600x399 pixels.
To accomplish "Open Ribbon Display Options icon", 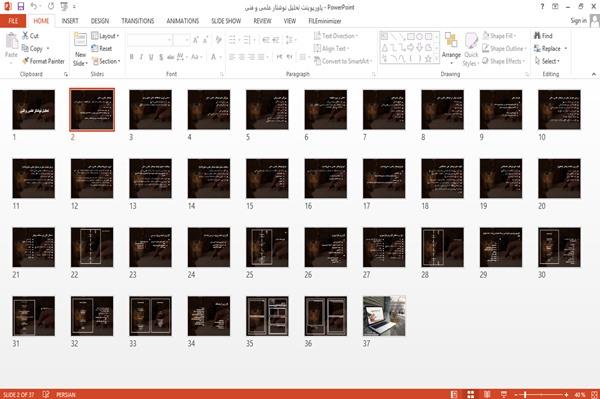I will tap(555, 7).
